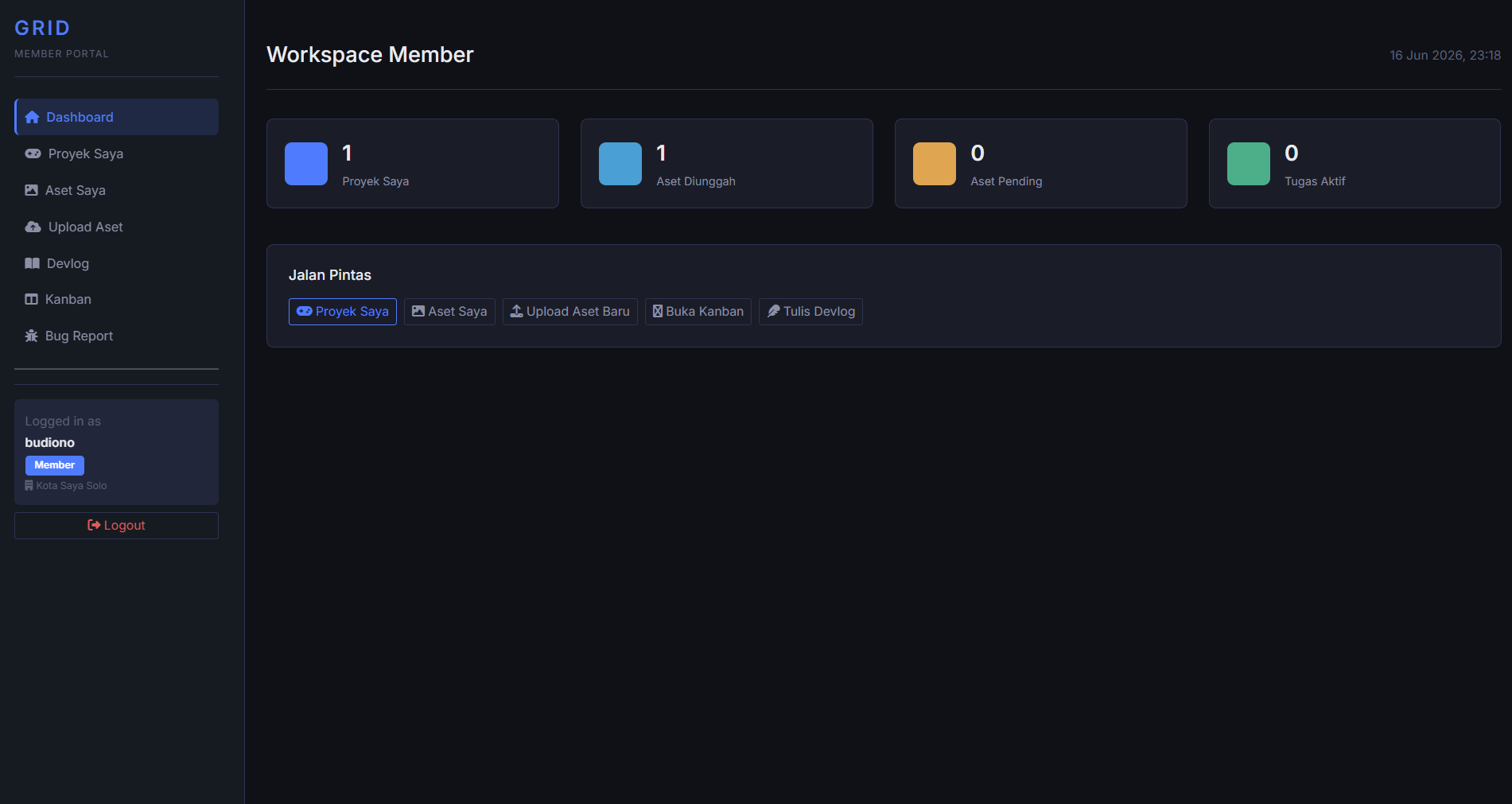1512x804 pixels.
Task: Click the Logged in as label
Action: pos(63,421)
